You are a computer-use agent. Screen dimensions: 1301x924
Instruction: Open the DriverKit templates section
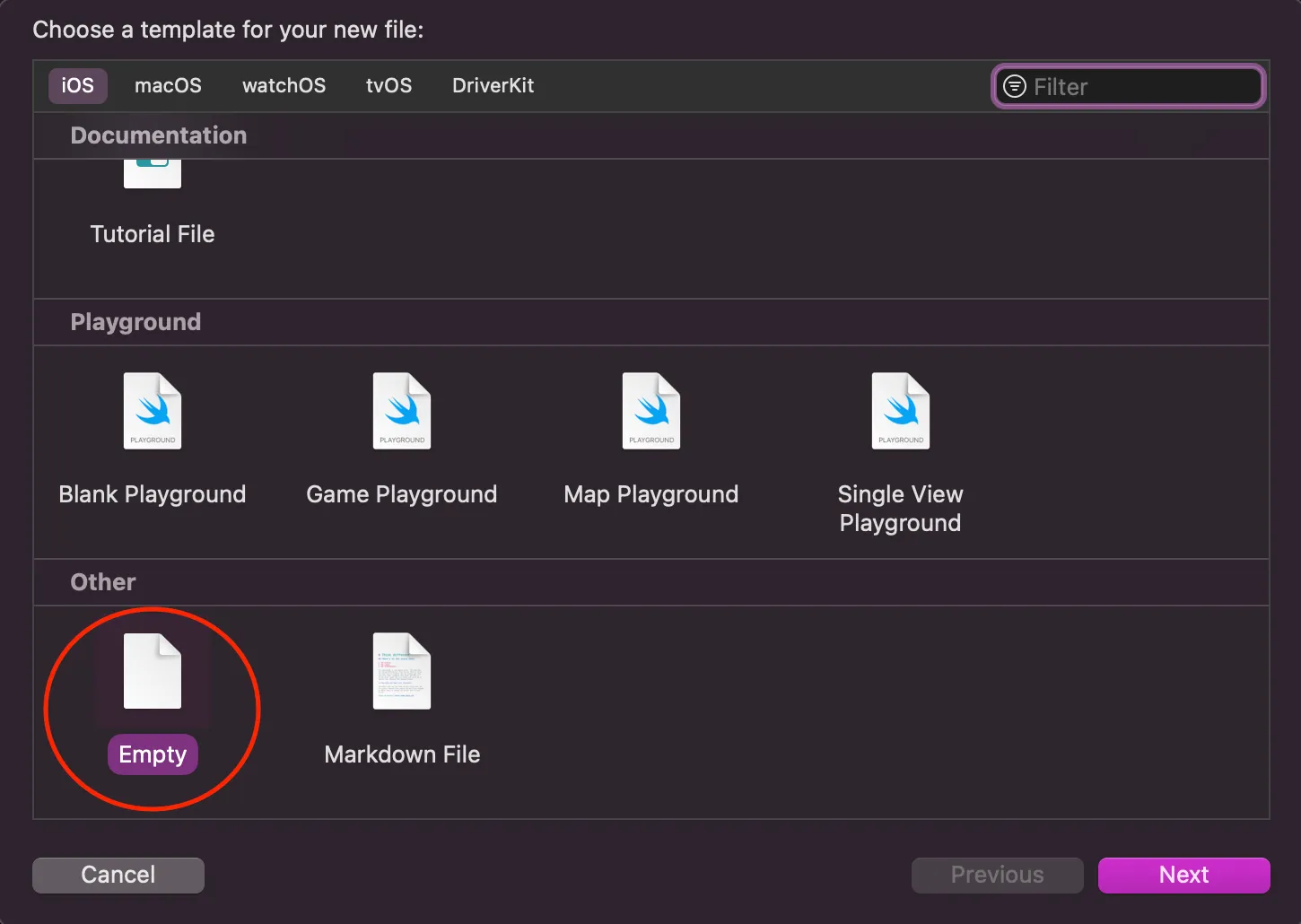pyautogui.click(x=493, y=85)
